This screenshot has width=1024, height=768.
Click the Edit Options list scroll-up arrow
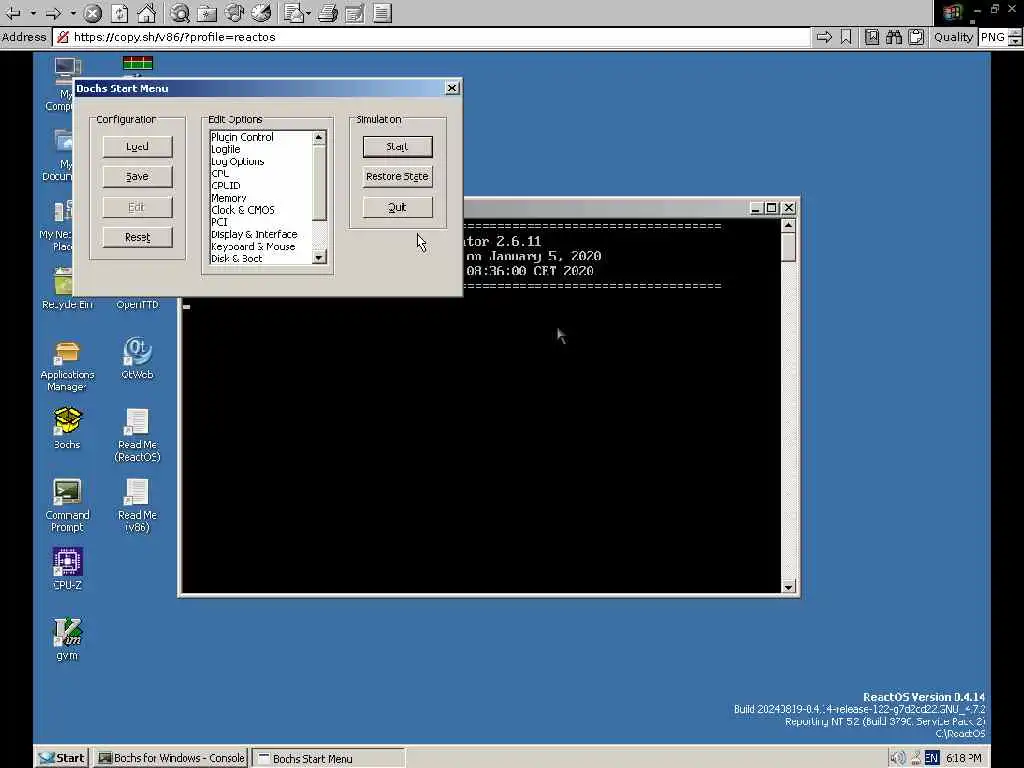(x=319, y=137)
